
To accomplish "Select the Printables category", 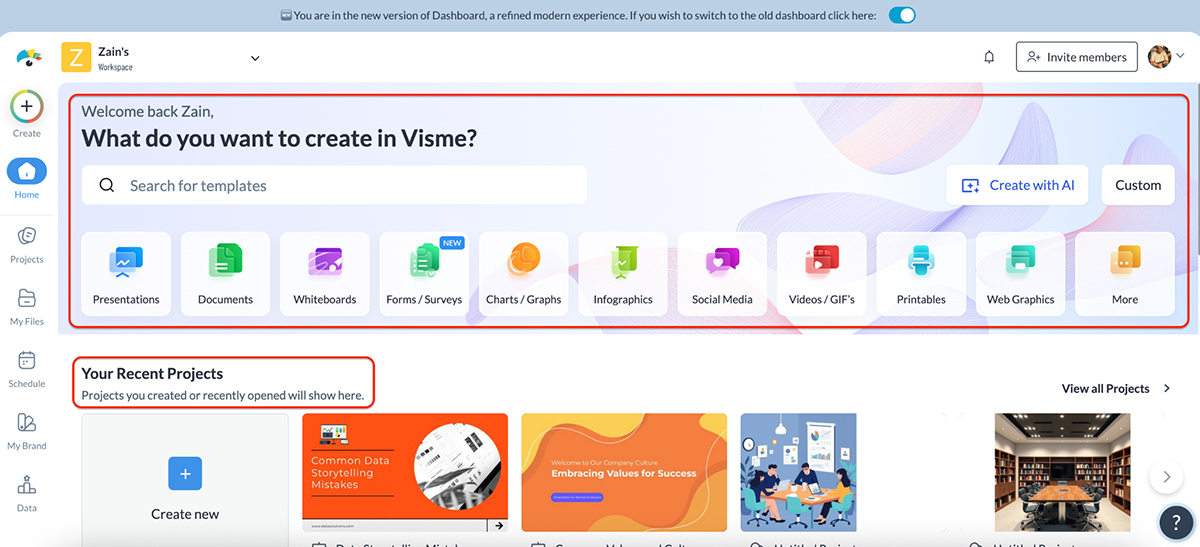I will click(921, 274).
